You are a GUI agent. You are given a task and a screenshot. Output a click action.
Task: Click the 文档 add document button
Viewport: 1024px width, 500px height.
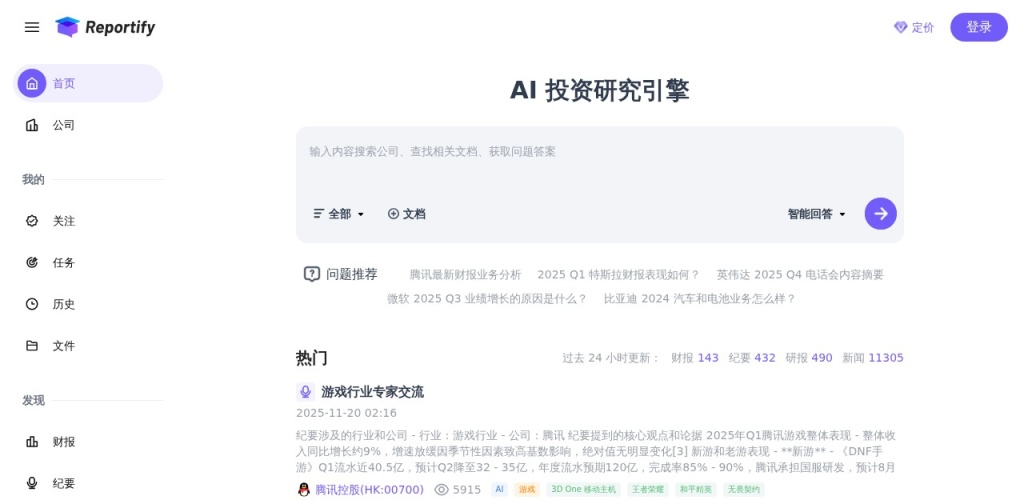click(406, 214)
